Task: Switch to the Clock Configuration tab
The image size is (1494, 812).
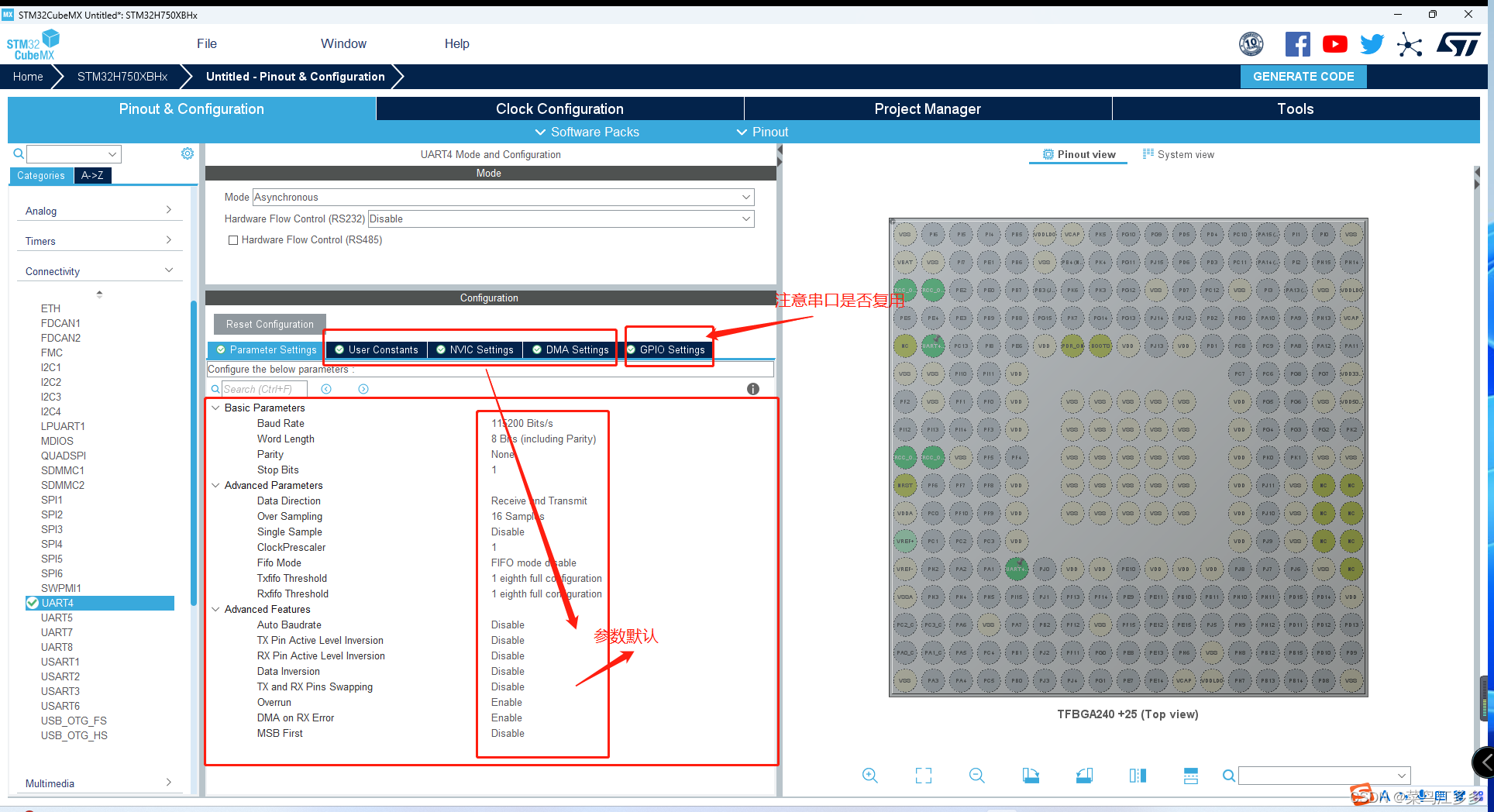Action: click(x=559, y=108)
